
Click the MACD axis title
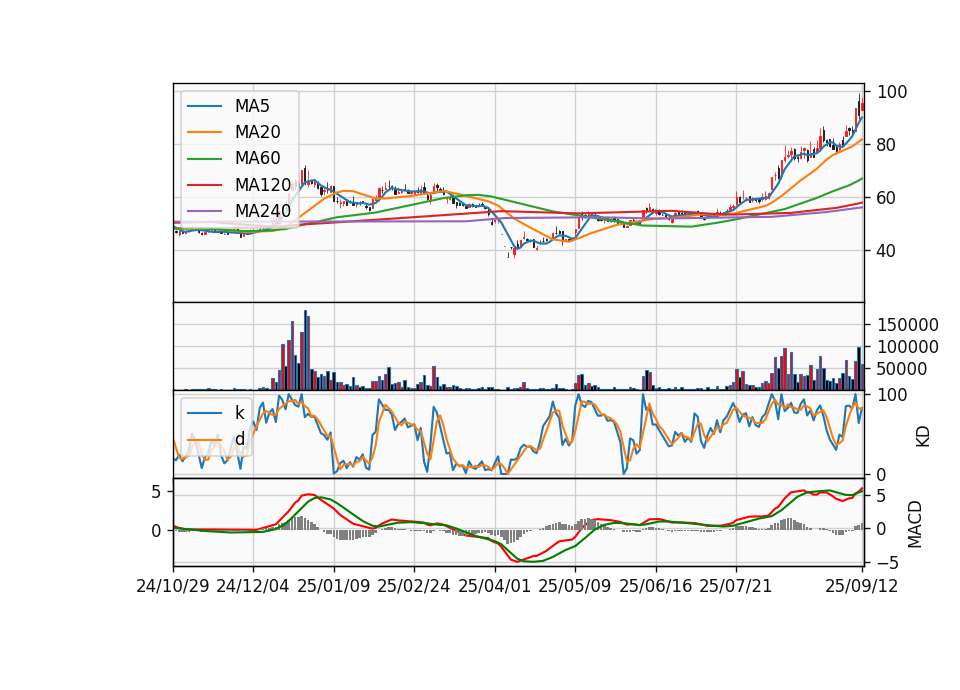tap(915, 524)
